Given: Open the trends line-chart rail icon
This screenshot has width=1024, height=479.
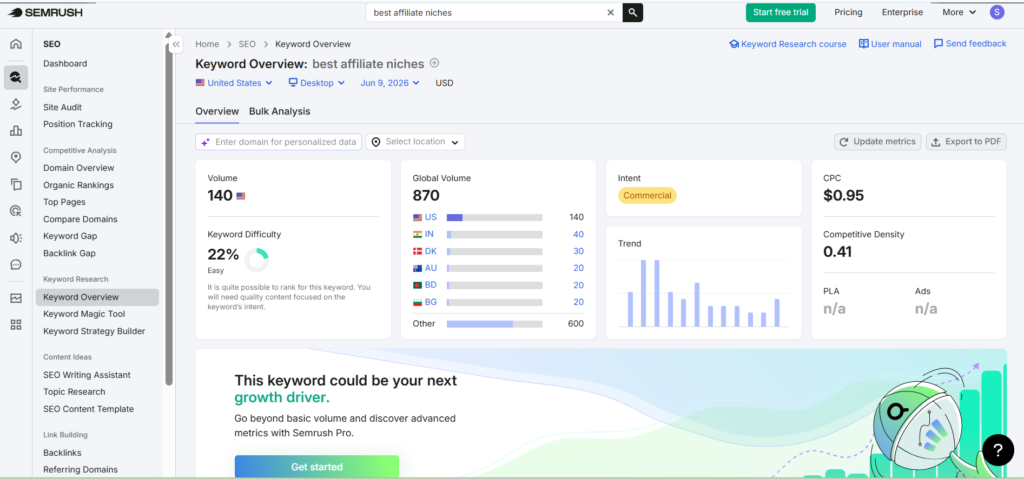Looking at the screenshot, I should [16, 298].
